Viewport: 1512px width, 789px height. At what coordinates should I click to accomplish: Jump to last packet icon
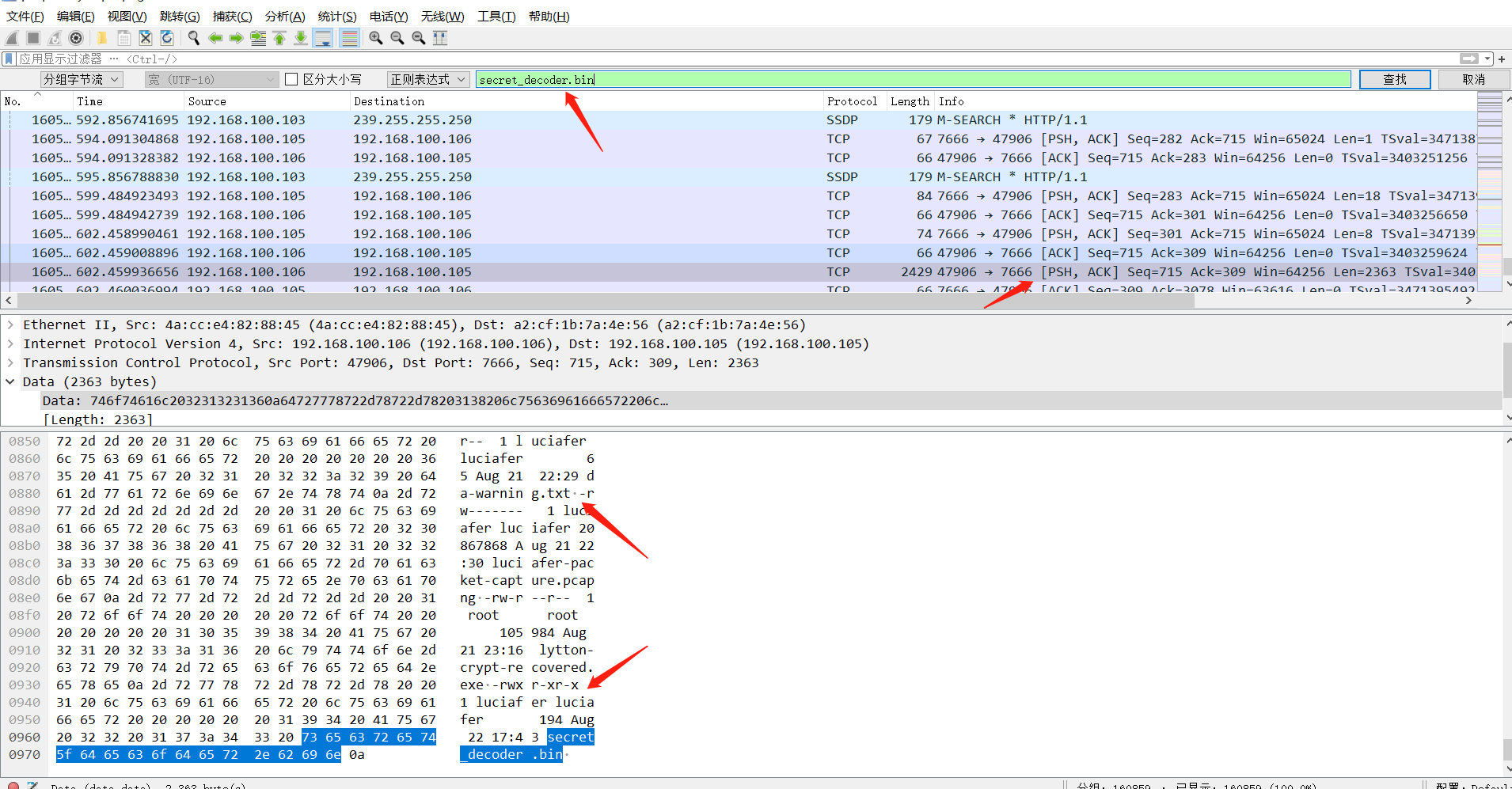(x=301, y=38)
